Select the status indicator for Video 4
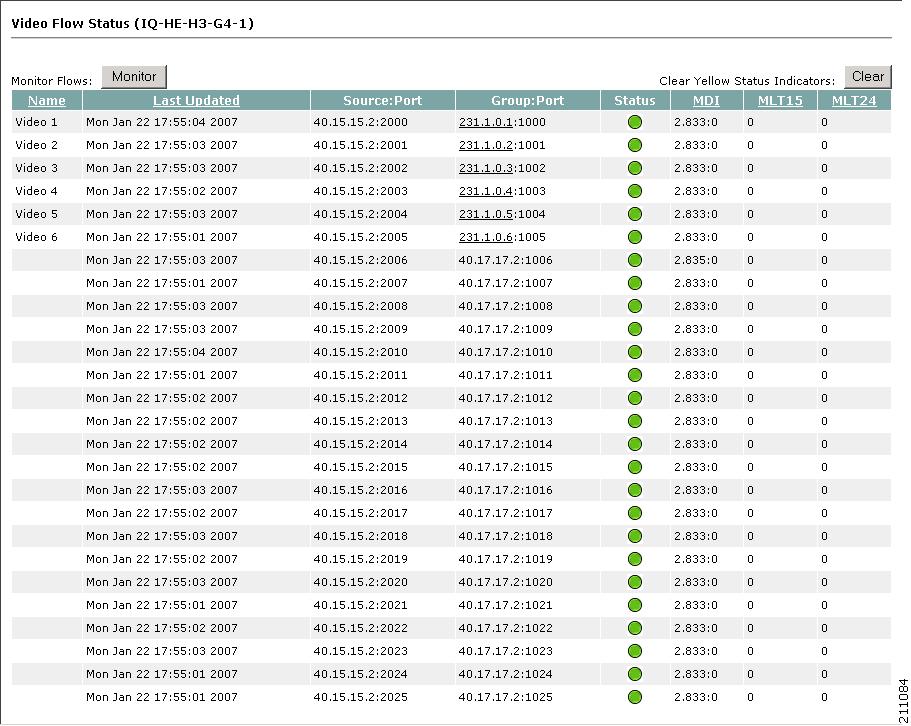911x726 pixels. point(634,191)
